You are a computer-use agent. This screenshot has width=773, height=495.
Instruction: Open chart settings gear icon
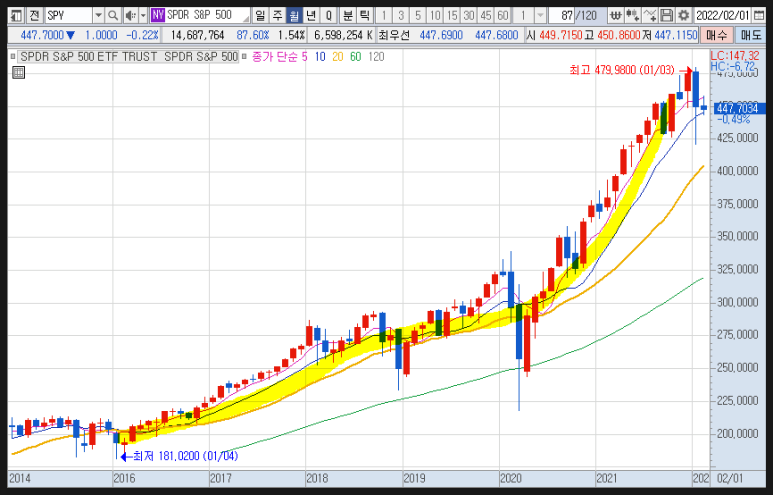[x=683, y=16]
